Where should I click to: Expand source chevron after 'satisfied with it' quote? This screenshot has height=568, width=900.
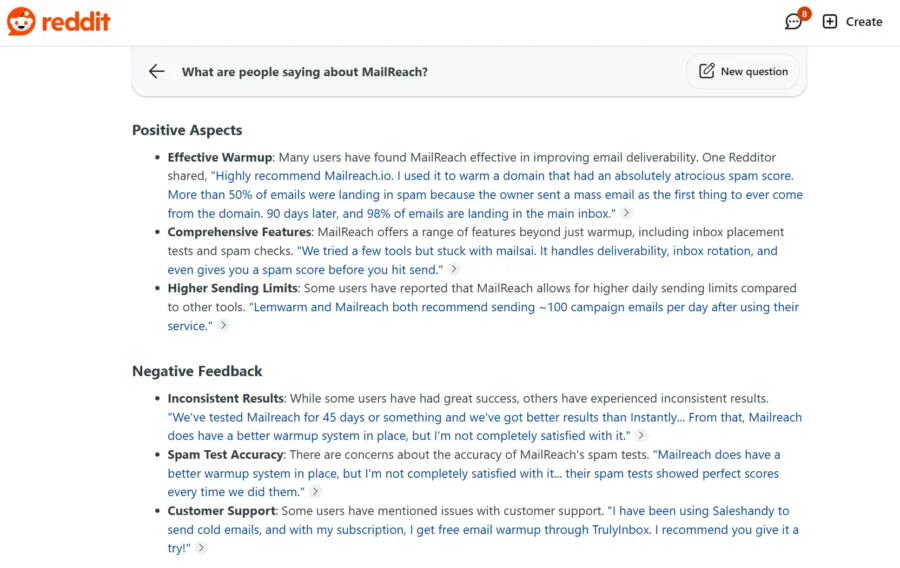tap(641, 436)
